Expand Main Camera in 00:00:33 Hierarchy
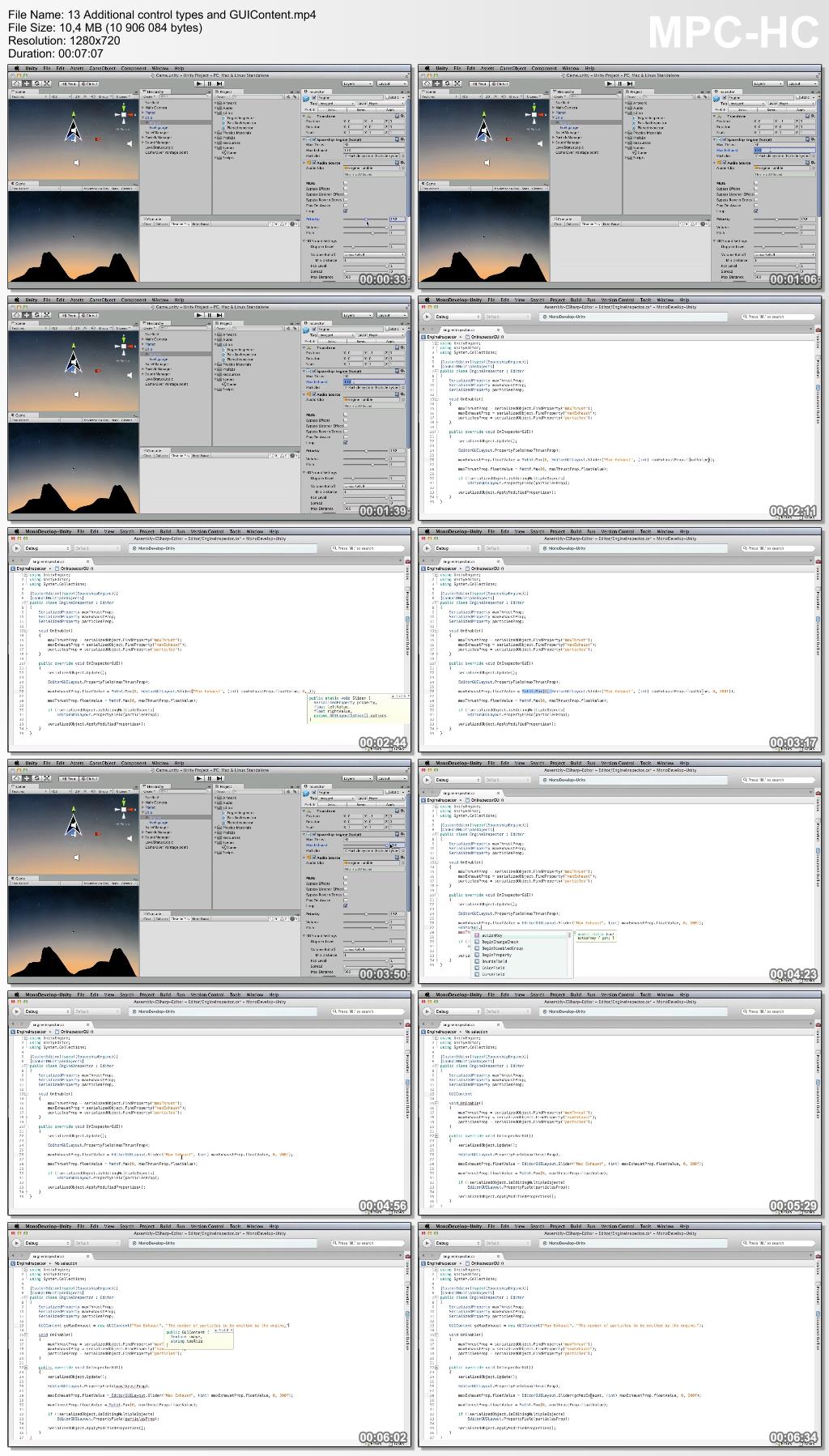 [142, 108]
